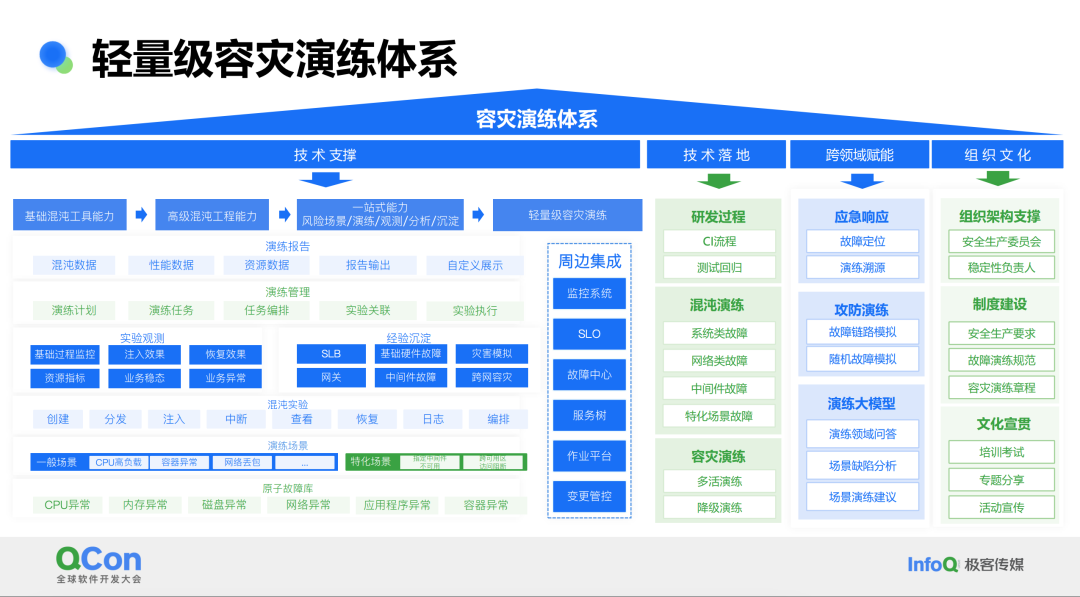Click the 安全生产委员会 box
Screen dimensions: 1080x597
click(x=1001, y=242)
